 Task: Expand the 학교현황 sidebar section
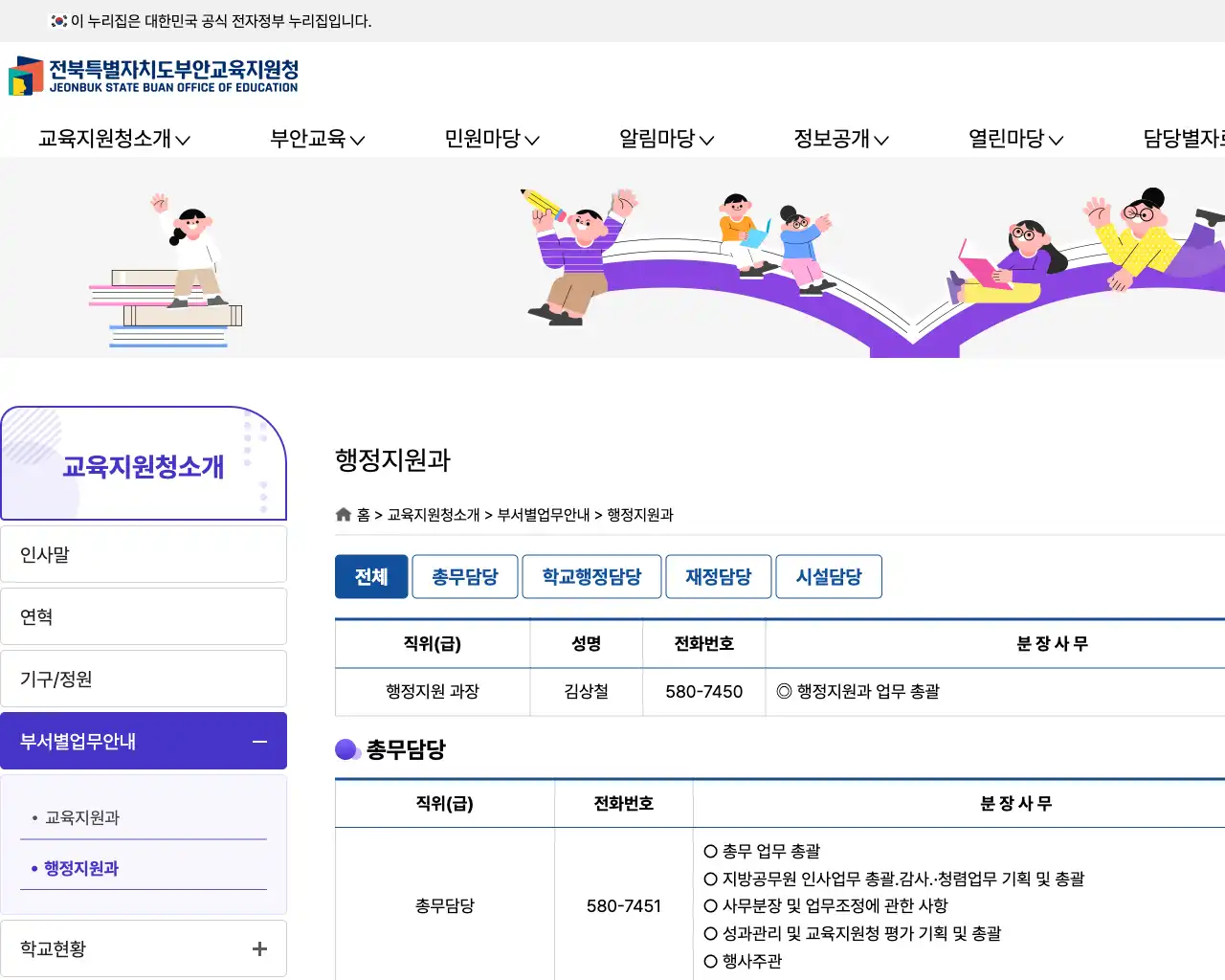click(259, 948)
